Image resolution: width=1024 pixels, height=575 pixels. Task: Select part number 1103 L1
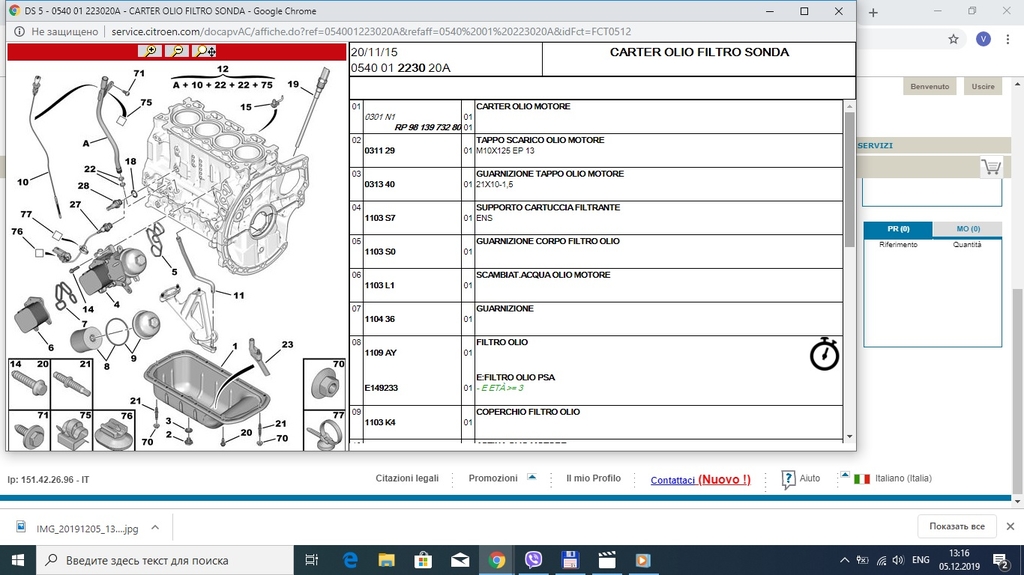(379, 286)
